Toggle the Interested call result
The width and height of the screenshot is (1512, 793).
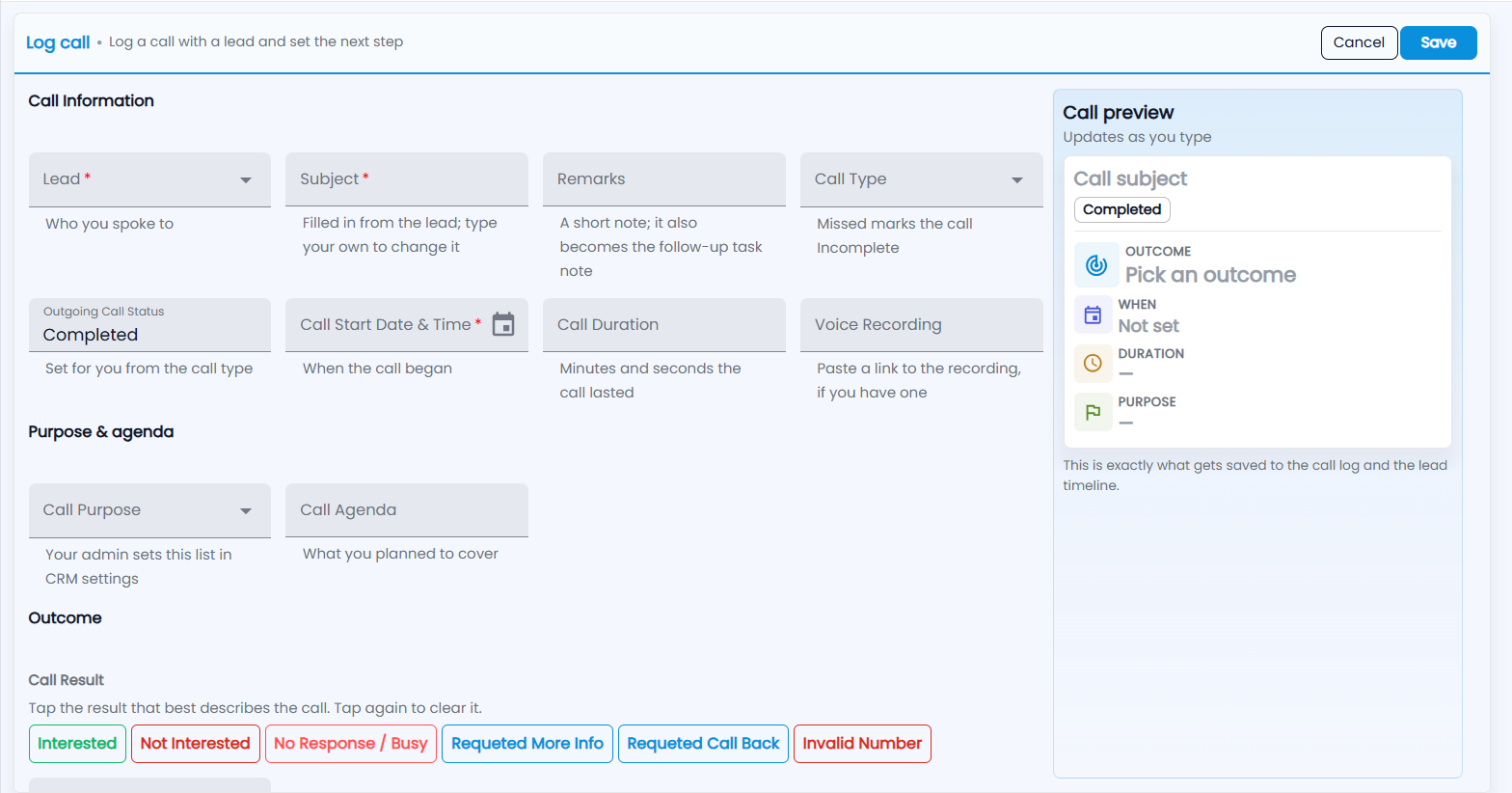point(77,744)
